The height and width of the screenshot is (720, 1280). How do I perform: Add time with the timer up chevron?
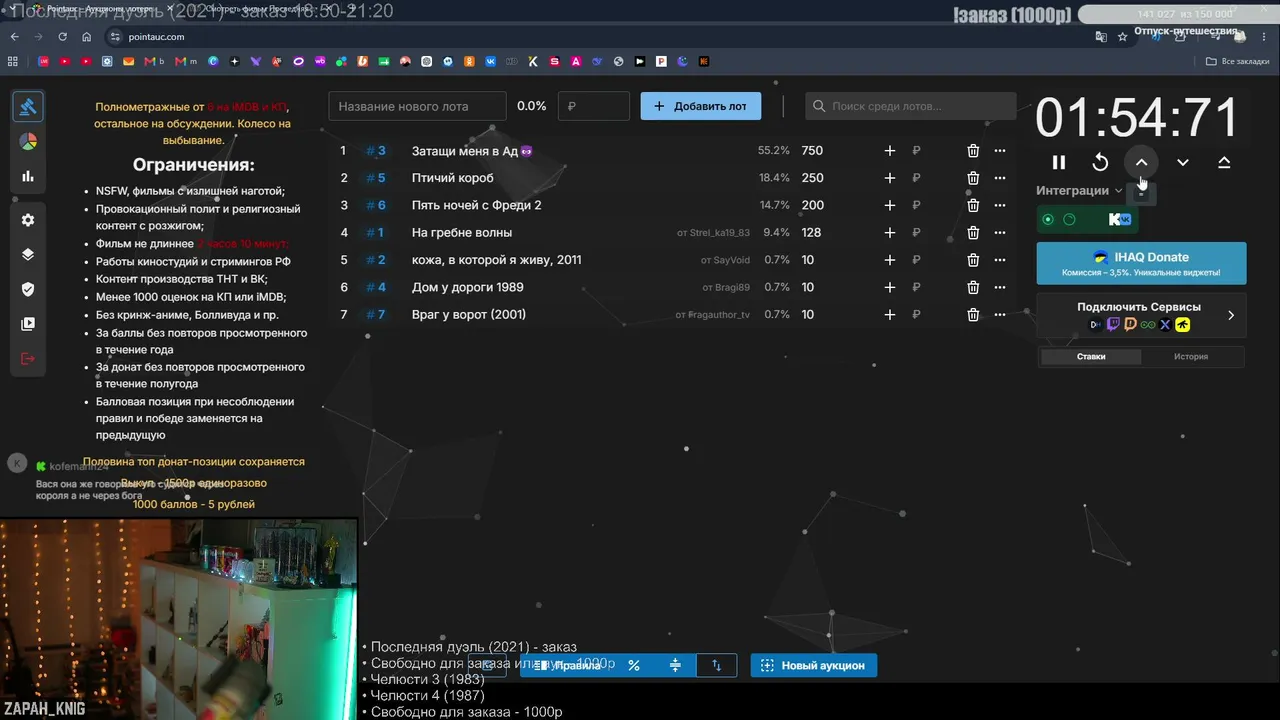pyautogui.click(x=1141, y=162)
